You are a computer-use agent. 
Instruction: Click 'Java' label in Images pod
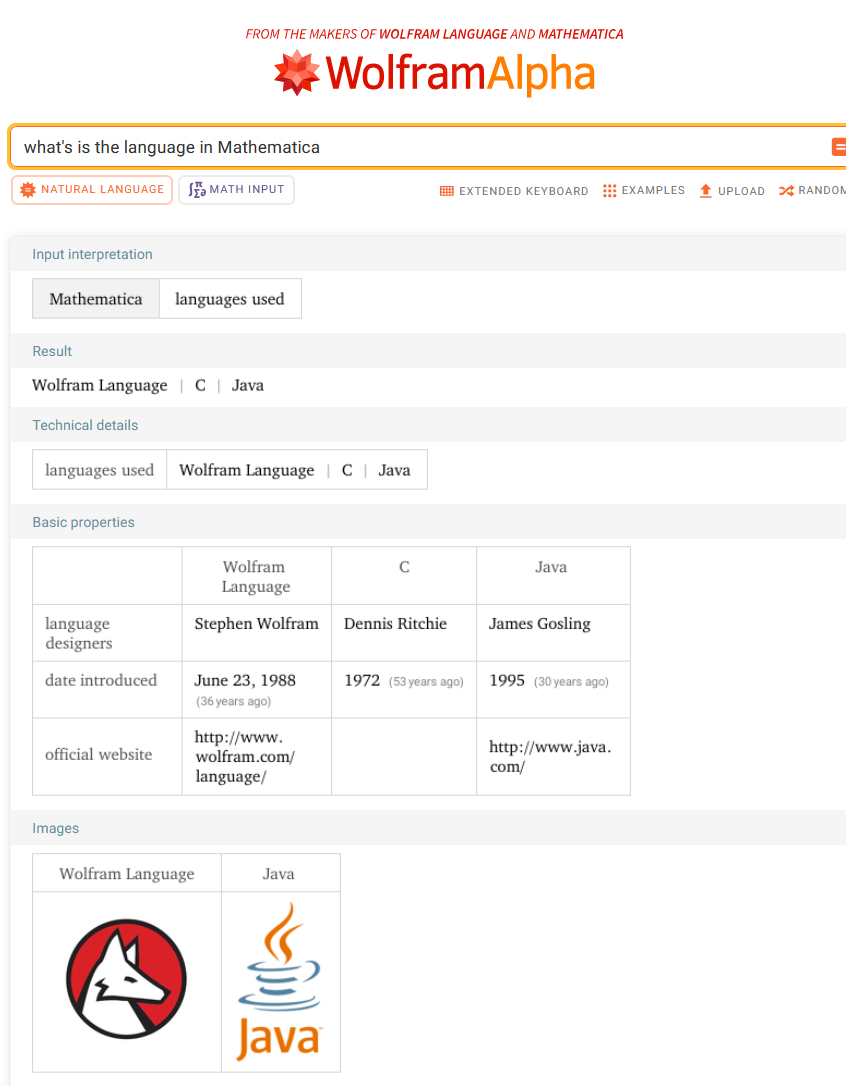tap(279, 873)
